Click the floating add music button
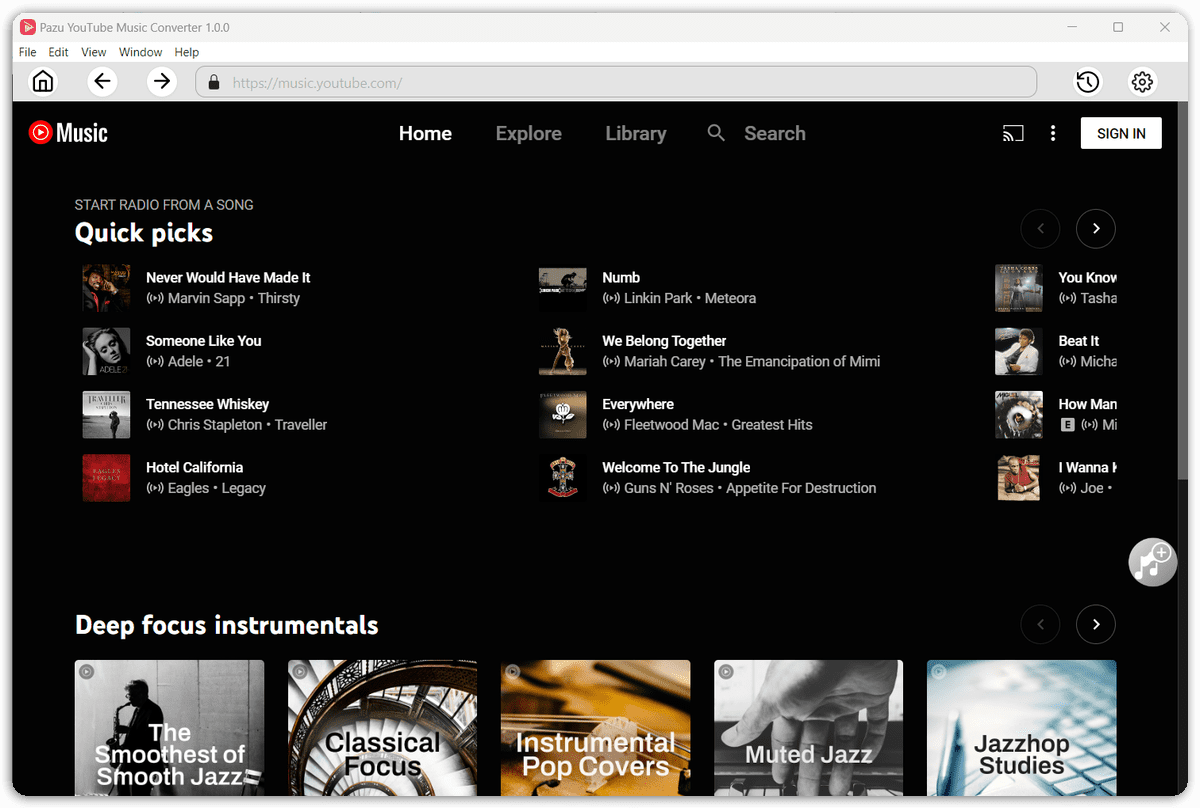 pos(1153,562)
